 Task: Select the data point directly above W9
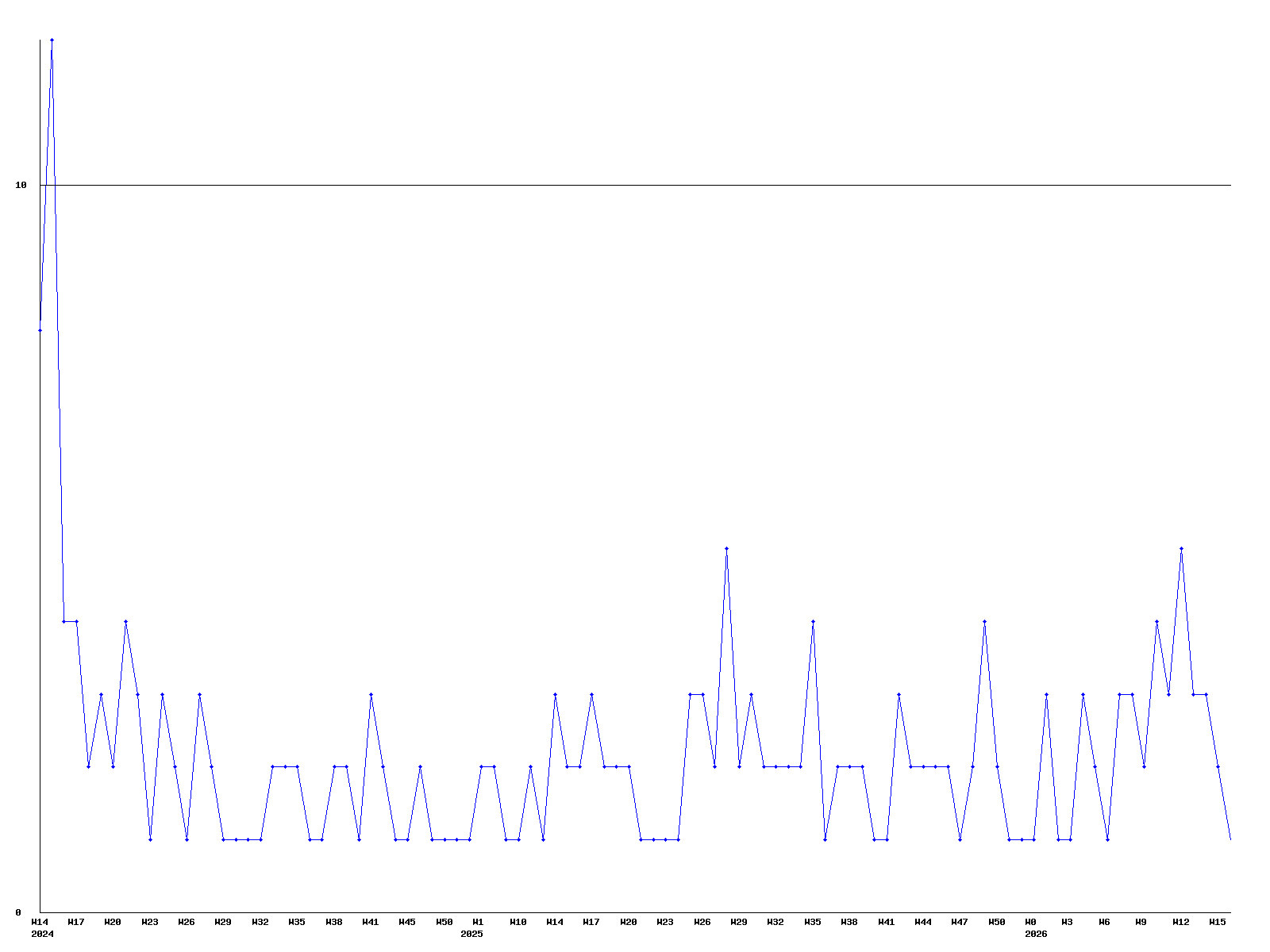1144,766
